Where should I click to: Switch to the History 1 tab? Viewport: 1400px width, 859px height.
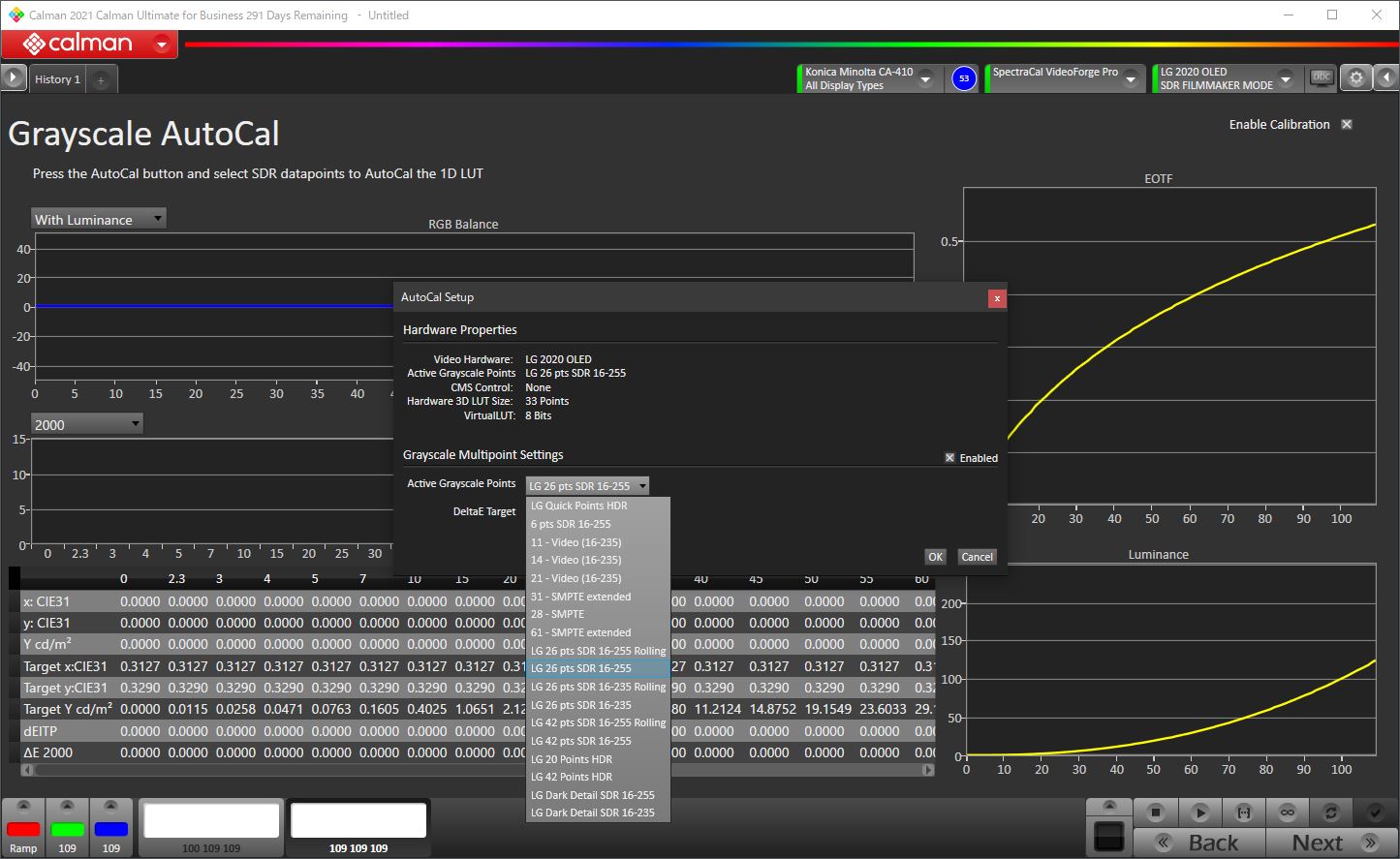click(57, 79)
